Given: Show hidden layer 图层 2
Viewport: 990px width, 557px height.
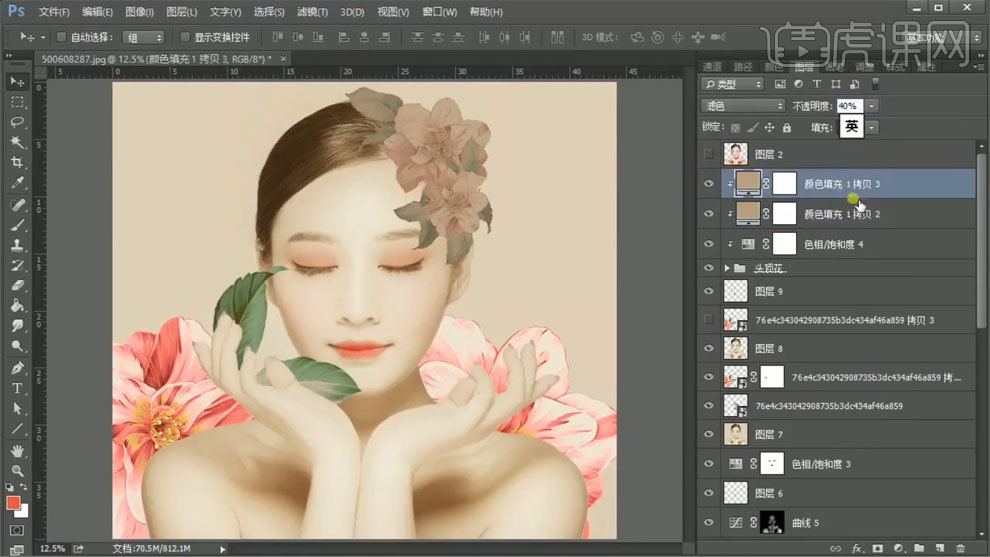Looking at the screenshot, I should click(709, 154).
